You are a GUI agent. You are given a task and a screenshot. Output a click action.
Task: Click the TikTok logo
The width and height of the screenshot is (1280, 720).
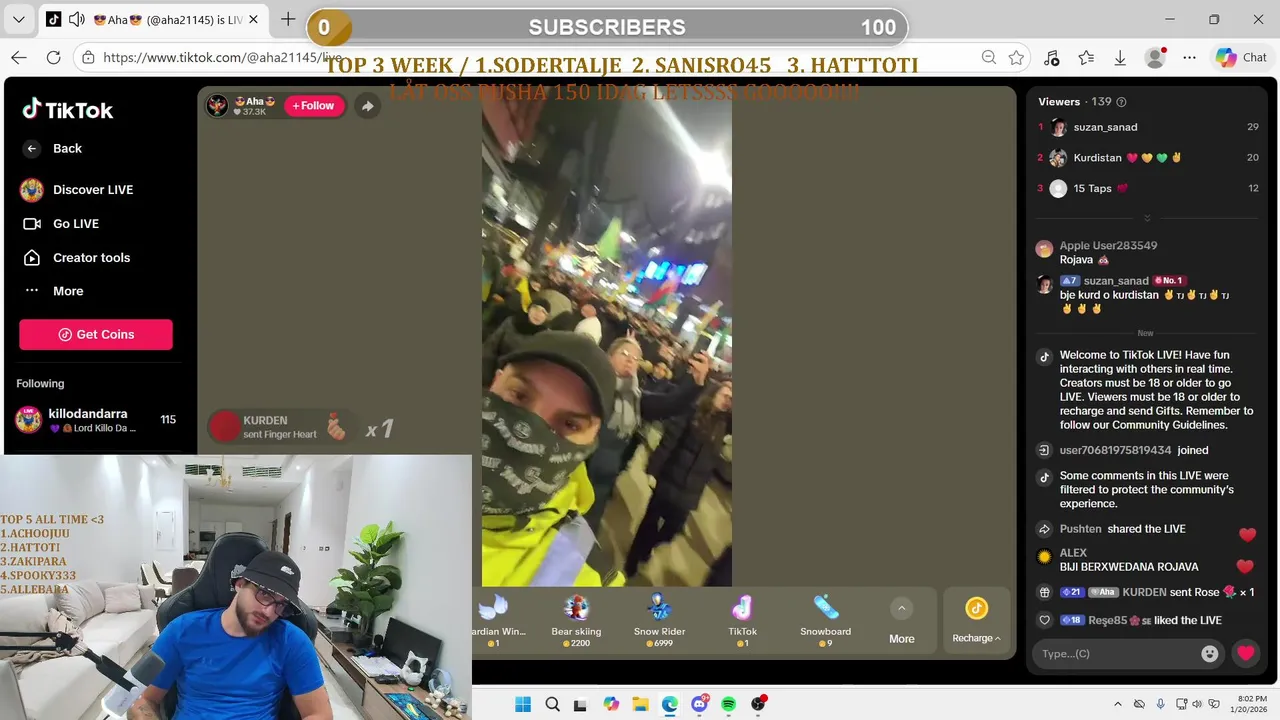pyautogui.click(x=68, y=109)
